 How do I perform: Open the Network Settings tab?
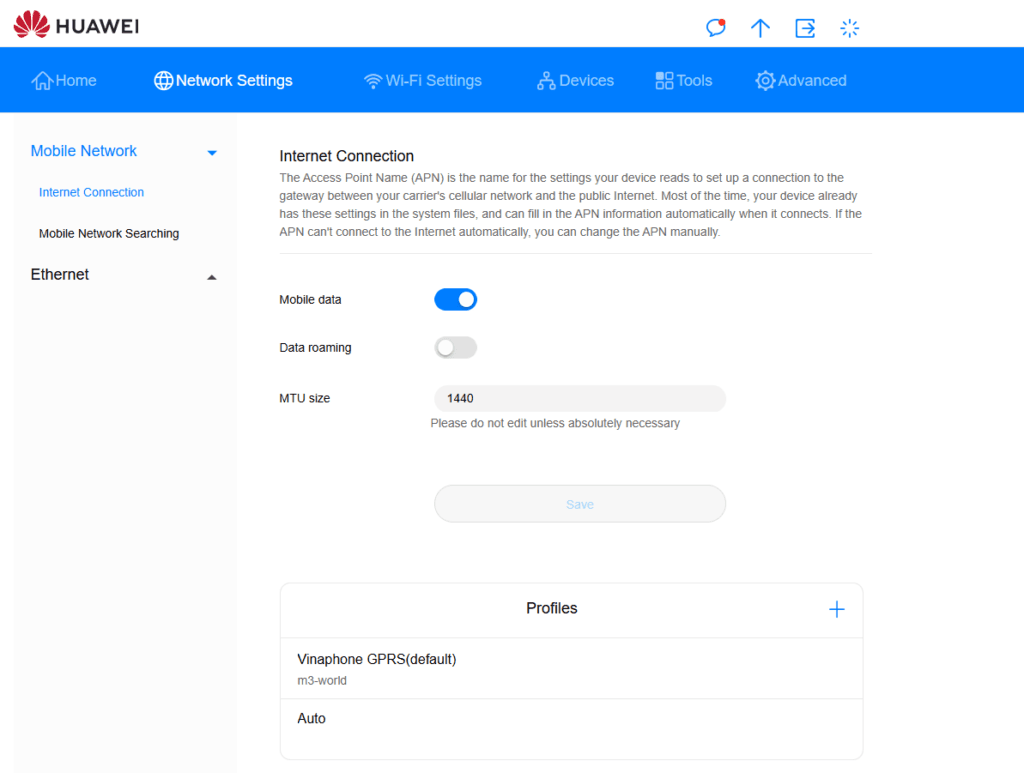click(223, 80)
